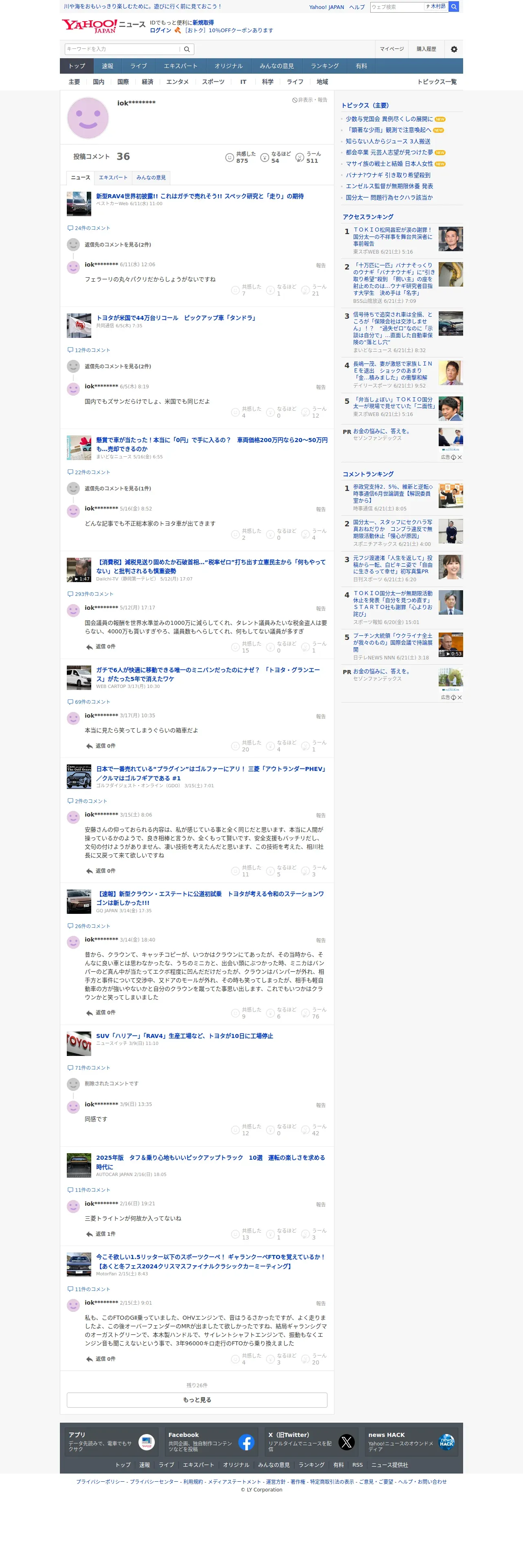Screen dimensions: 523x1568
Task: Focus the ウェブ検索 input field
Action: point(396,7)
